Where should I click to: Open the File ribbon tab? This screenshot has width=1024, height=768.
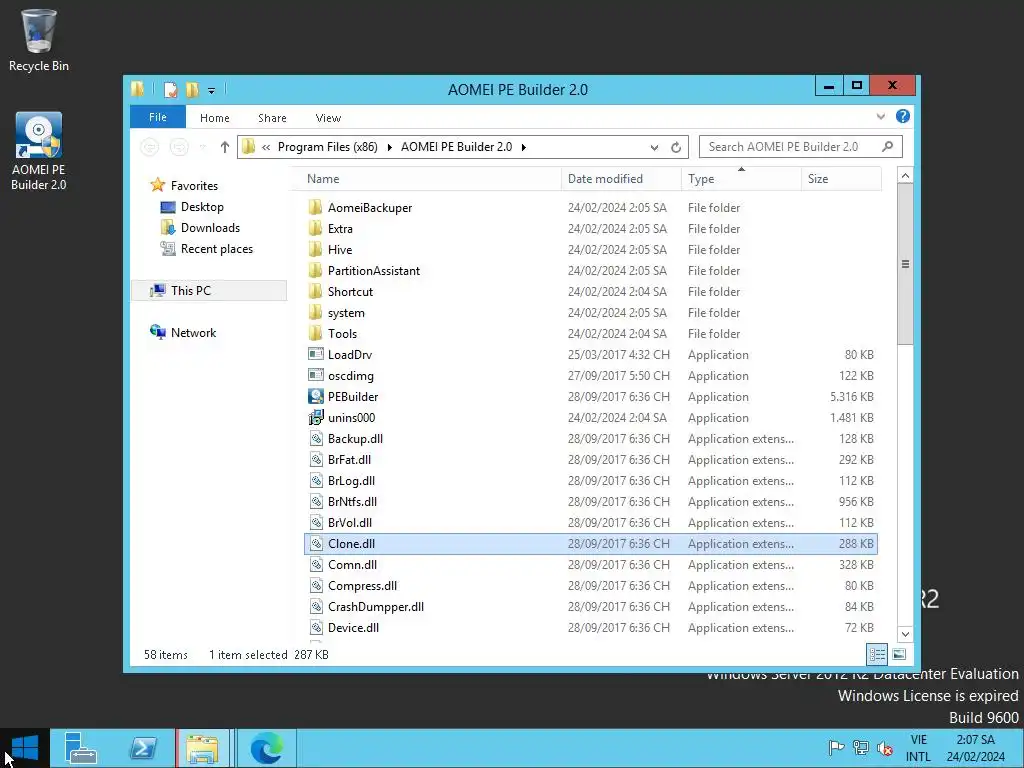157,118
